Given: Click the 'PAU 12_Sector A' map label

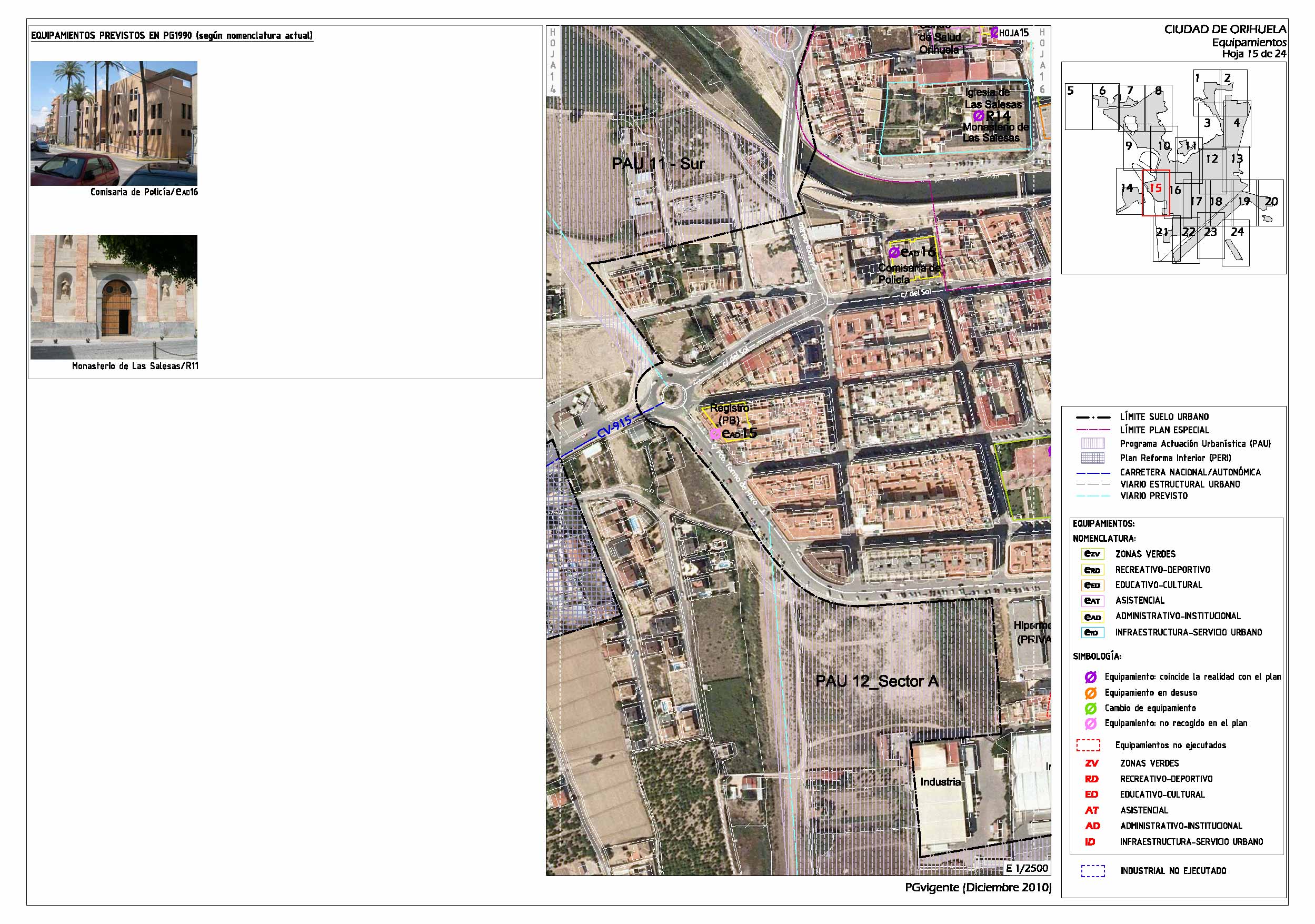Looking at the screenshot, I should [x=877, y=681].
